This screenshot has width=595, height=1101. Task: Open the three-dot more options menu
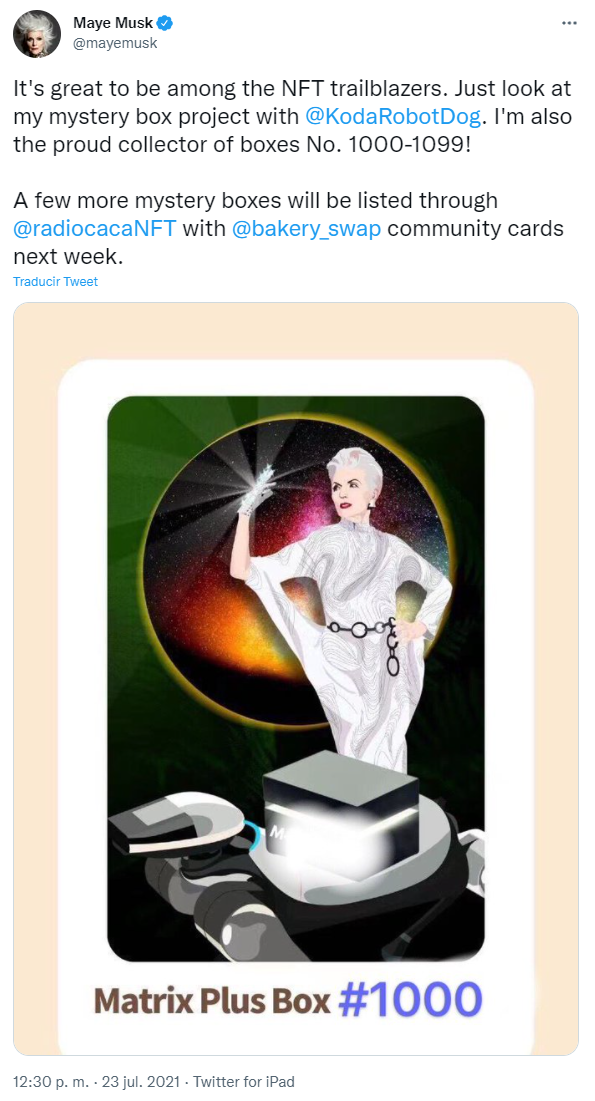pyautogui.click(x=569, y=23)
